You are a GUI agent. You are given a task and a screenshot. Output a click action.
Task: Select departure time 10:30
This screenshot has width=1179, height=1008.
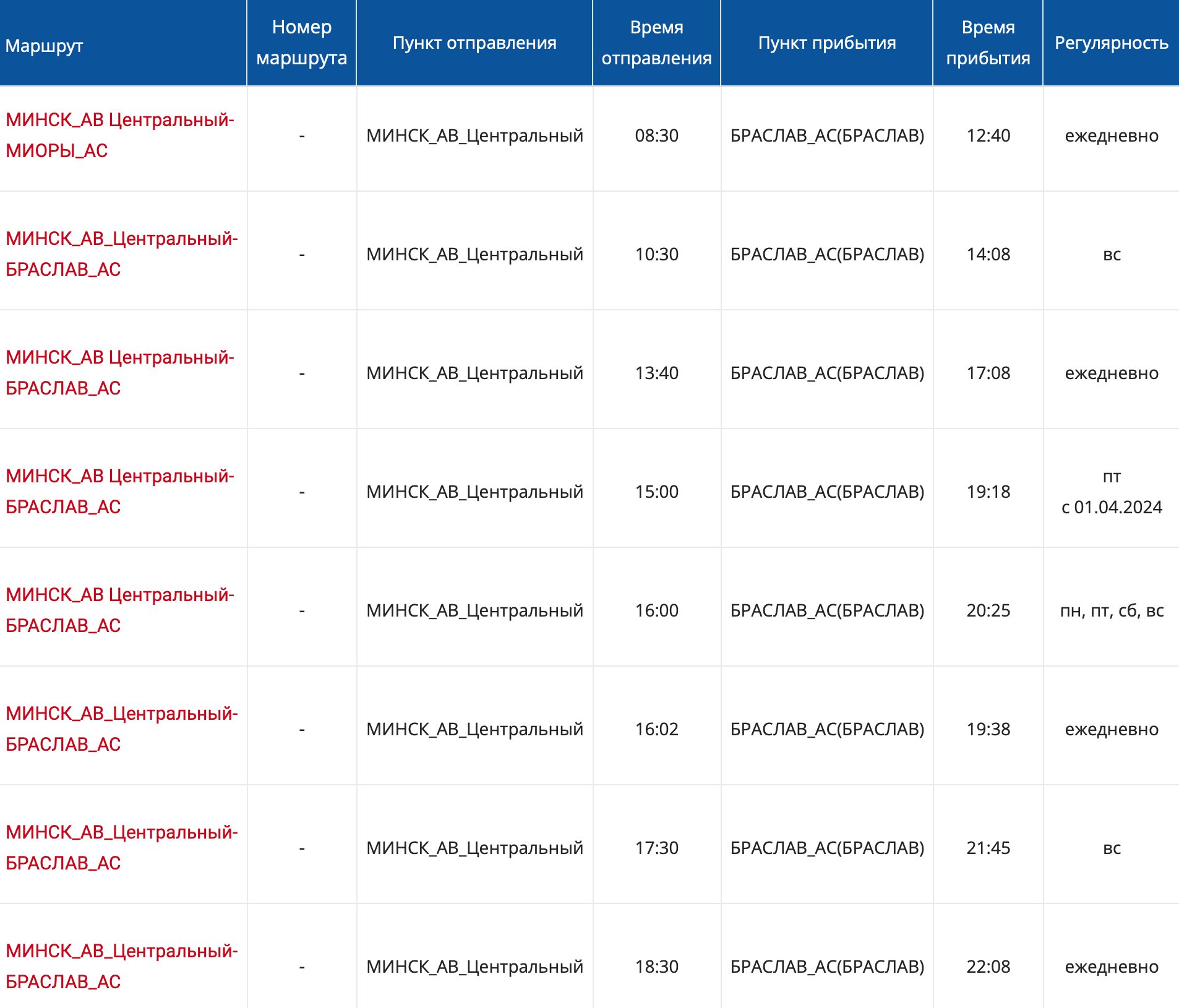click(657, 254)
